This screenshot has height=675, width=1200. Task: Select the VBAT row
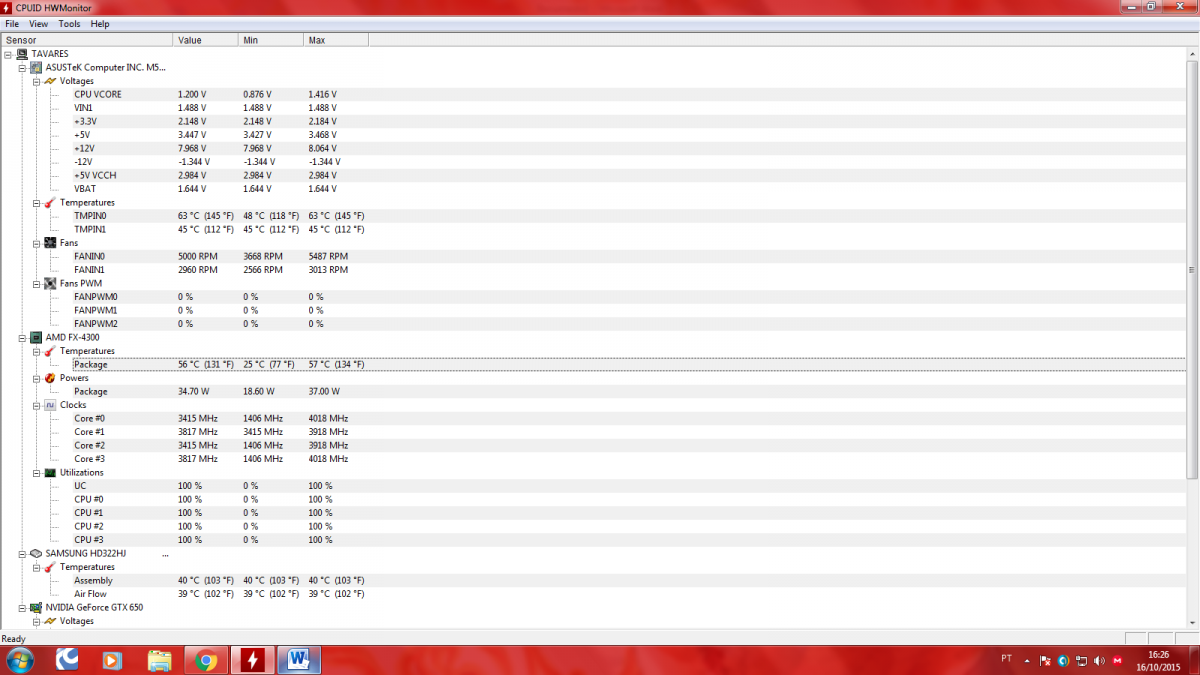[x=630, y=189]
